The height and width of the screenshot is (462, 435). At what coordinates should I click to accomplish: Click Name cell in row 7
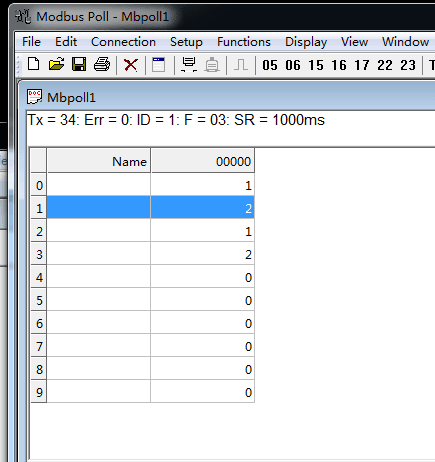(x=99, y=346)
